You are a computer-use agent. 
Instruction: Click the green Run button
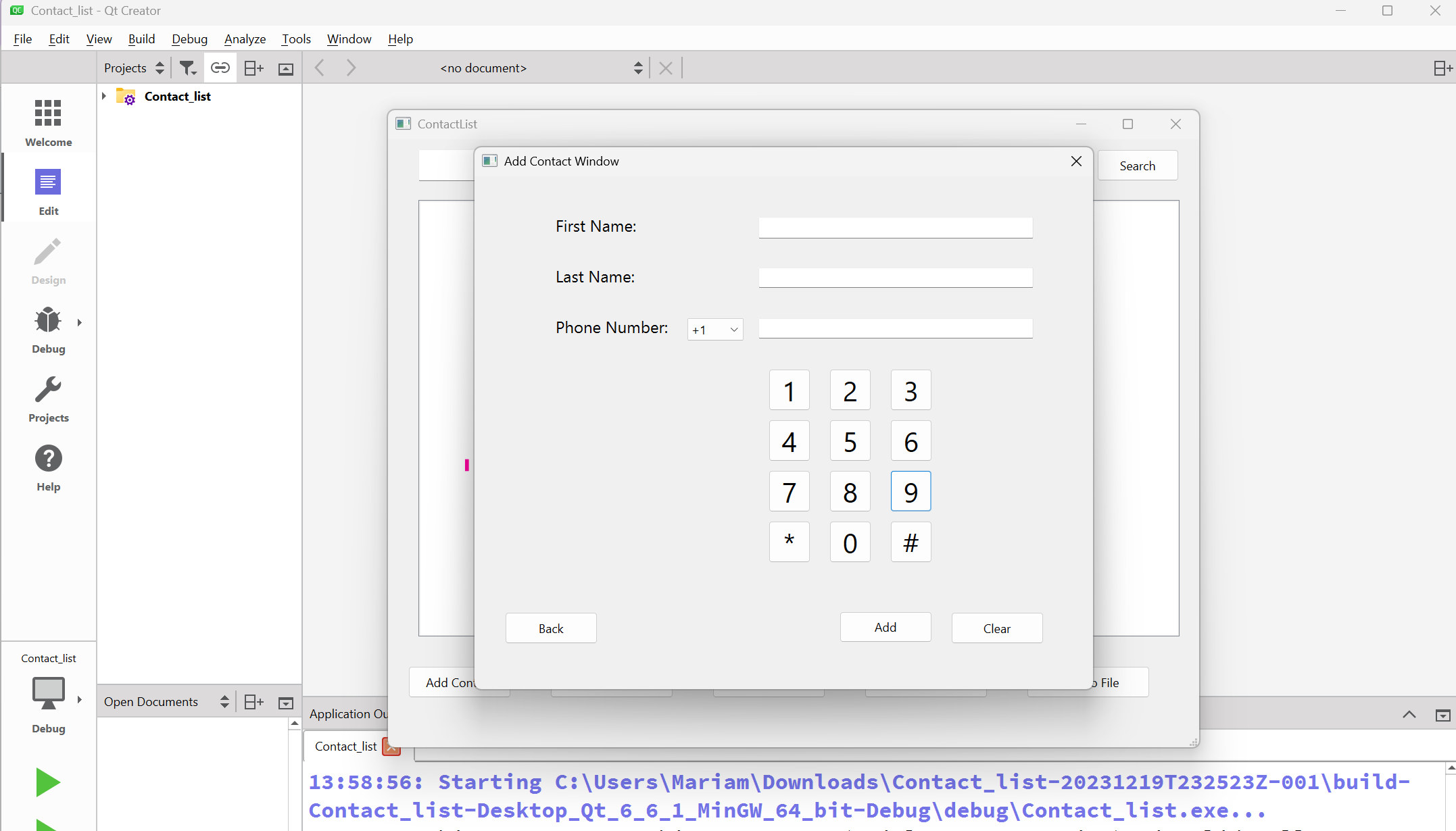coord(48,782)
